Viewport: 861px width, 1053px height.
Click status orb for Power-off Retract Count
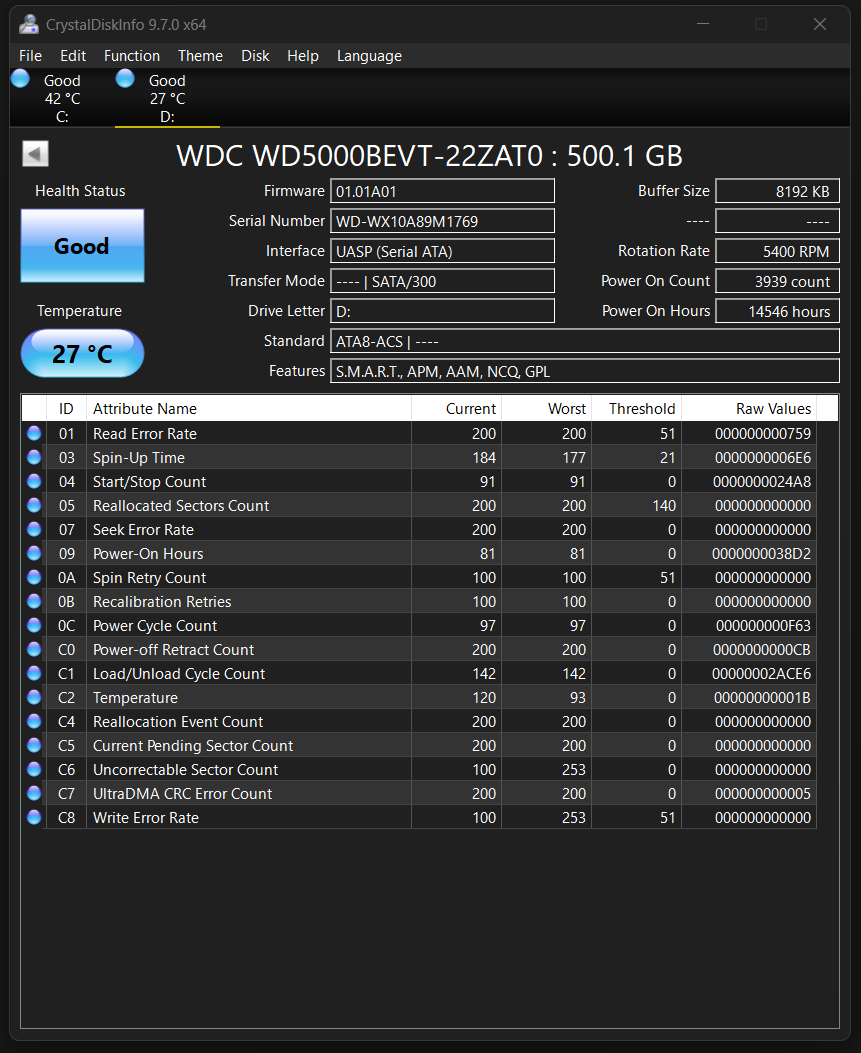[34, 649]
